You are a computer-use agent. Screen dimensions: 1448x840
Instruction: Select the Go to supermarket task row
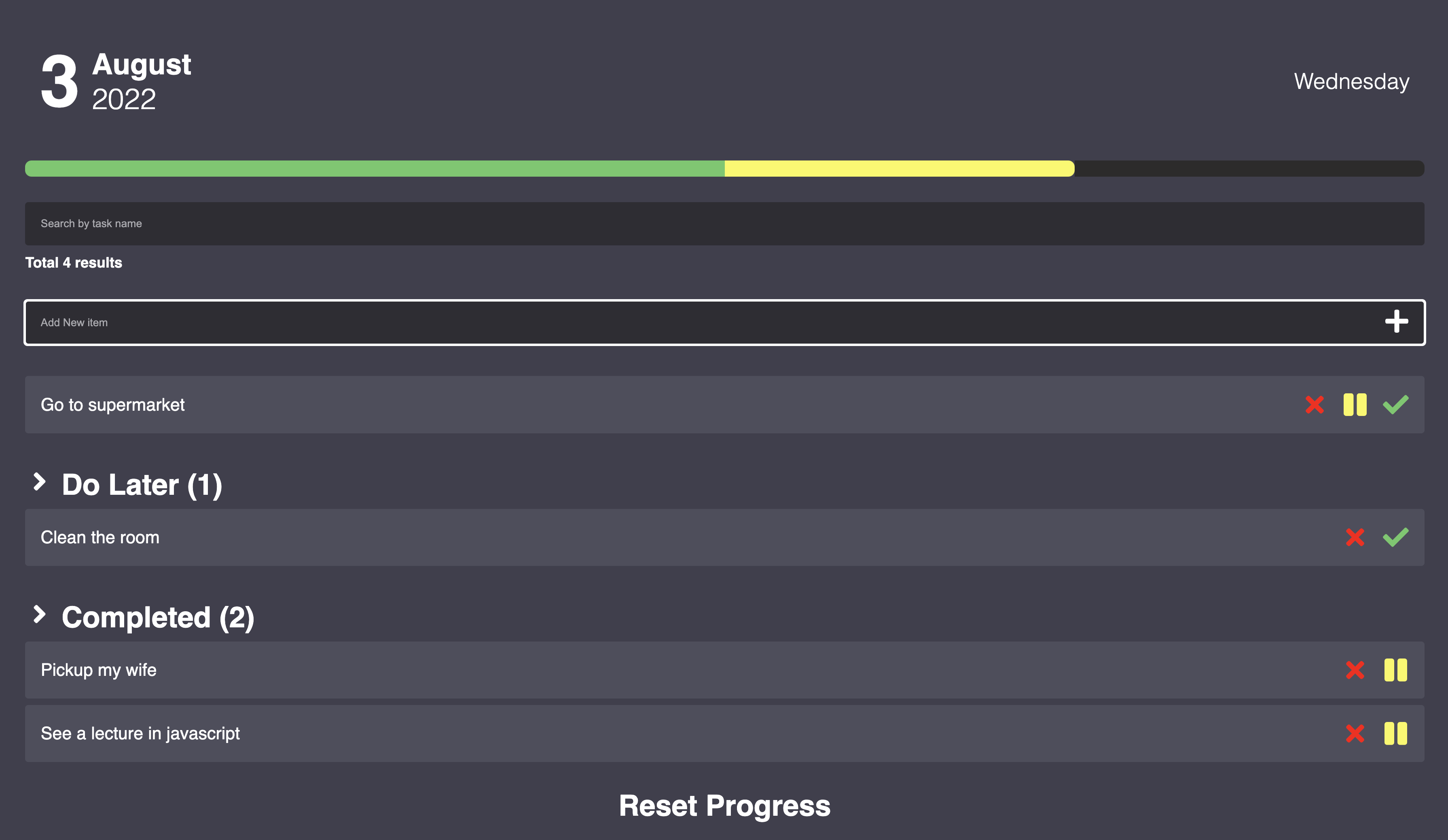click(x=724, y=405)
